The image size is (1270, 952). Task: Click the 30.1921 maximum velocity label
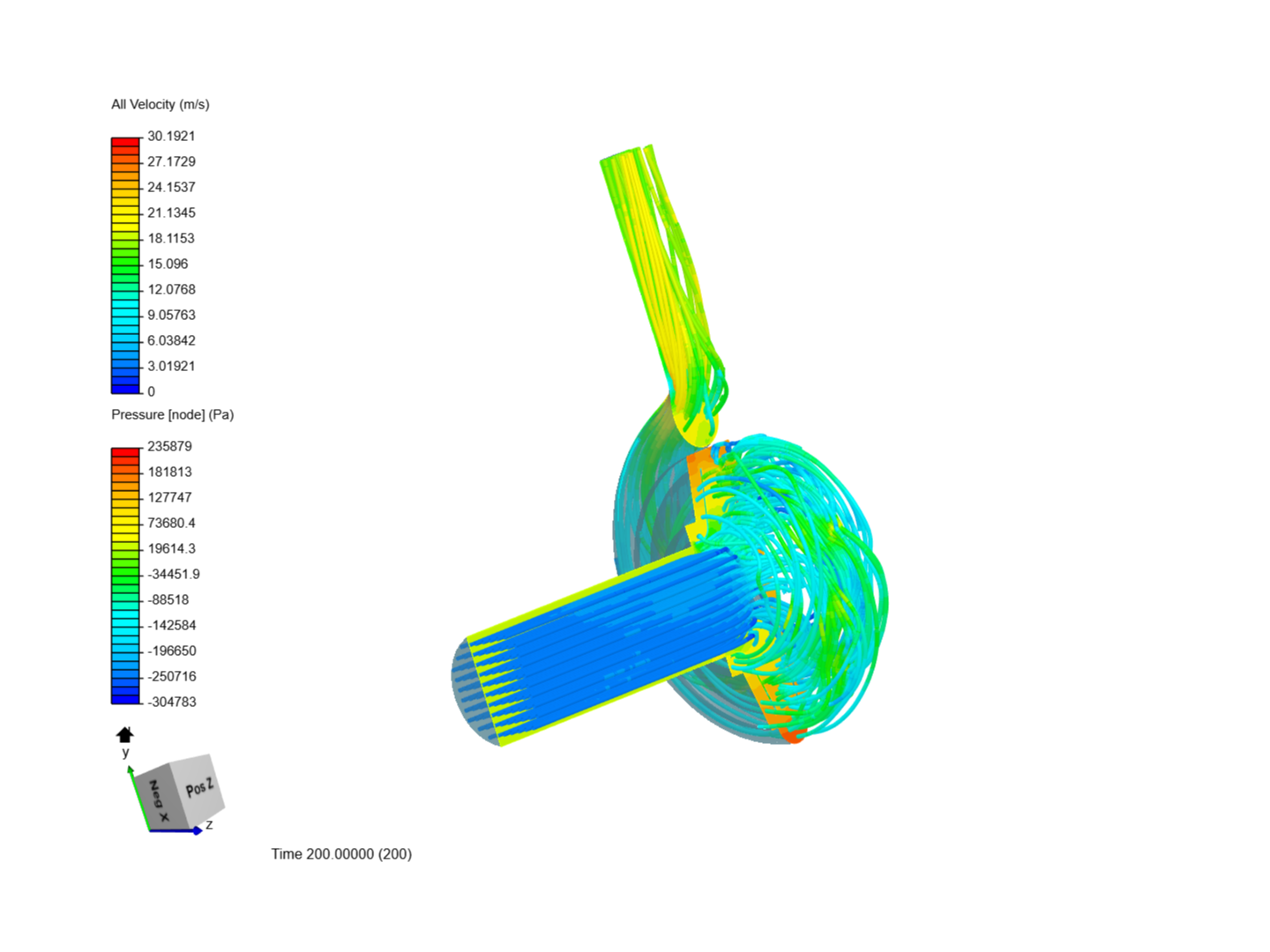pos(173,136)
